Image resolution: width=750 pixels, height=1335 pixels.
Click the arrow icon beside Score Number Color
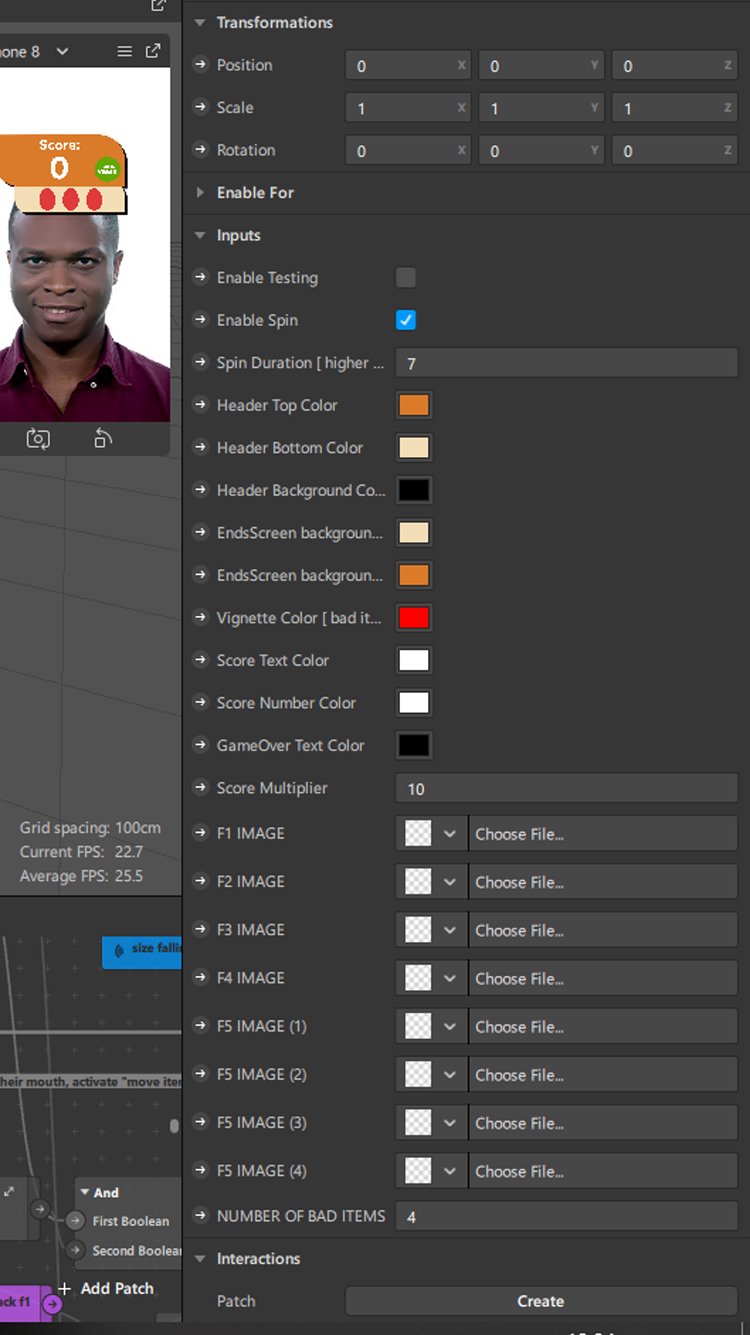point(202,703)
